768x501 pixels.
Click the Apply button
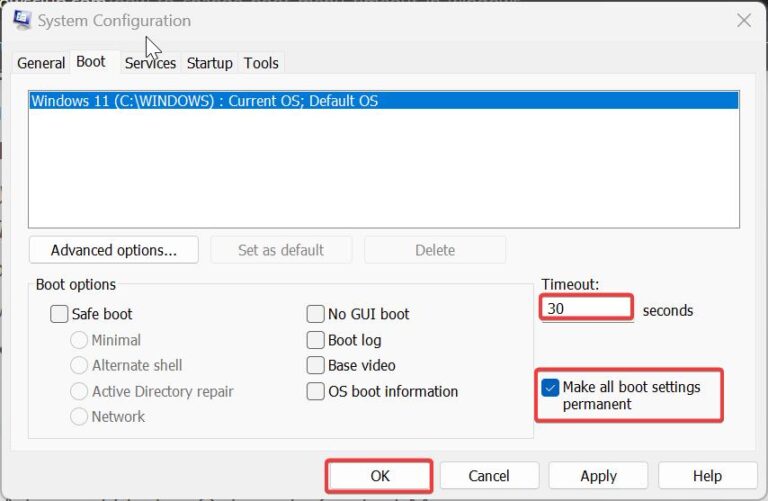(x=598, y=476)
